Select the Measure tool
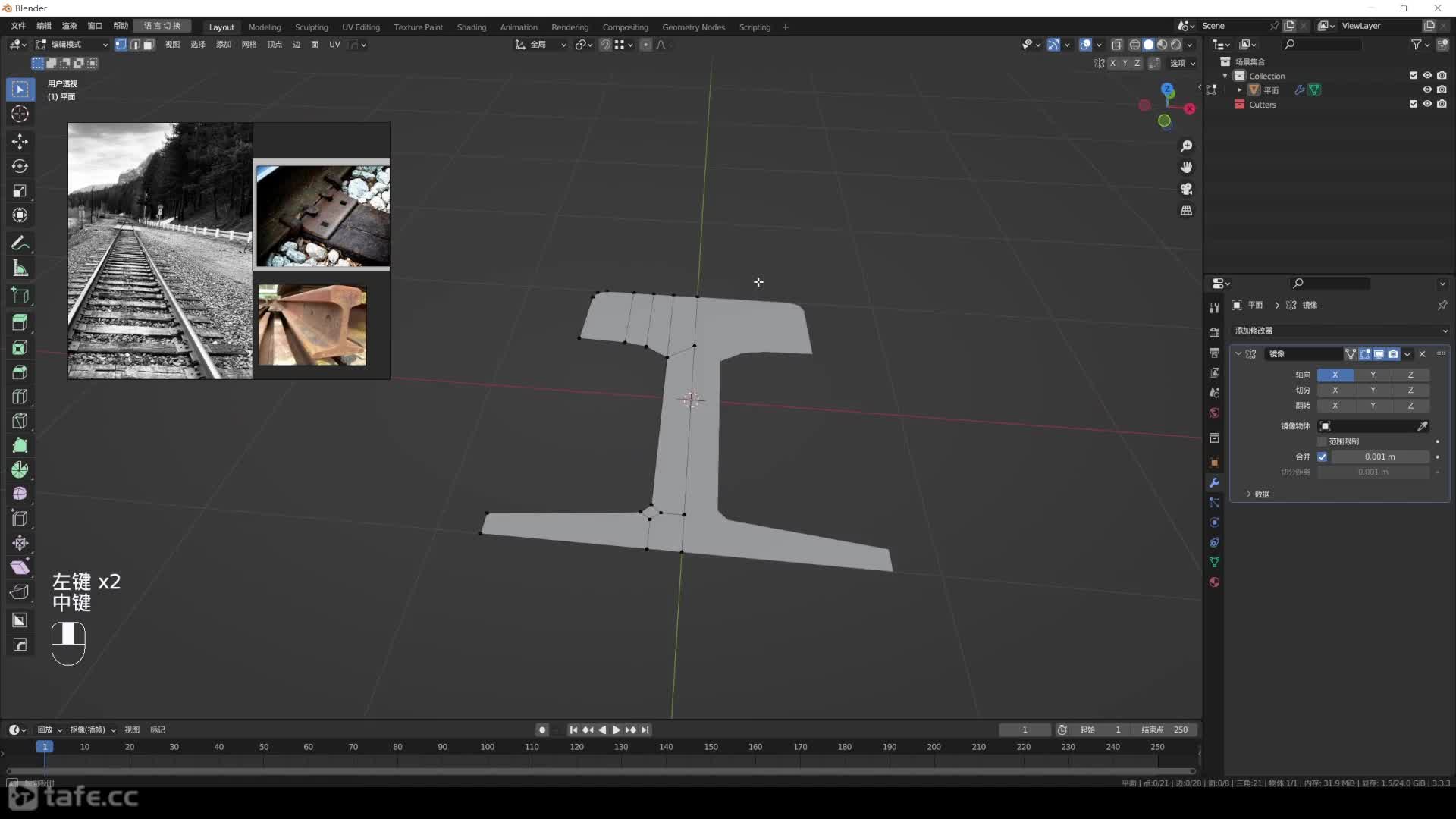This screenshot has width=1456, height=819. coord(20,268)
